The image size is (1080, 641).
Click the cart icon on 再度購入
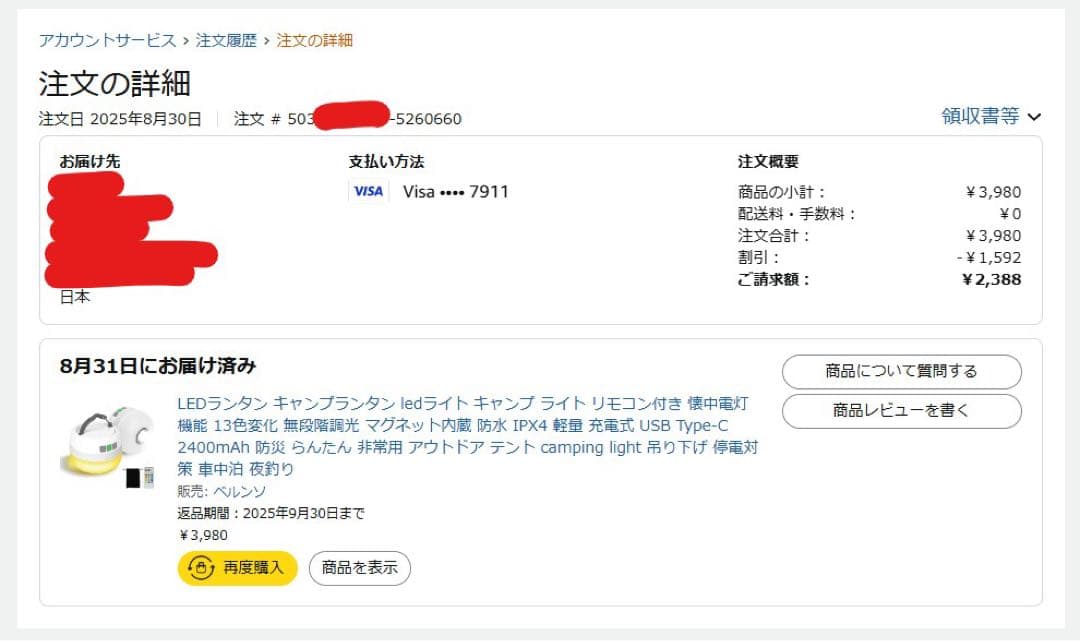[x=201, y=568]
